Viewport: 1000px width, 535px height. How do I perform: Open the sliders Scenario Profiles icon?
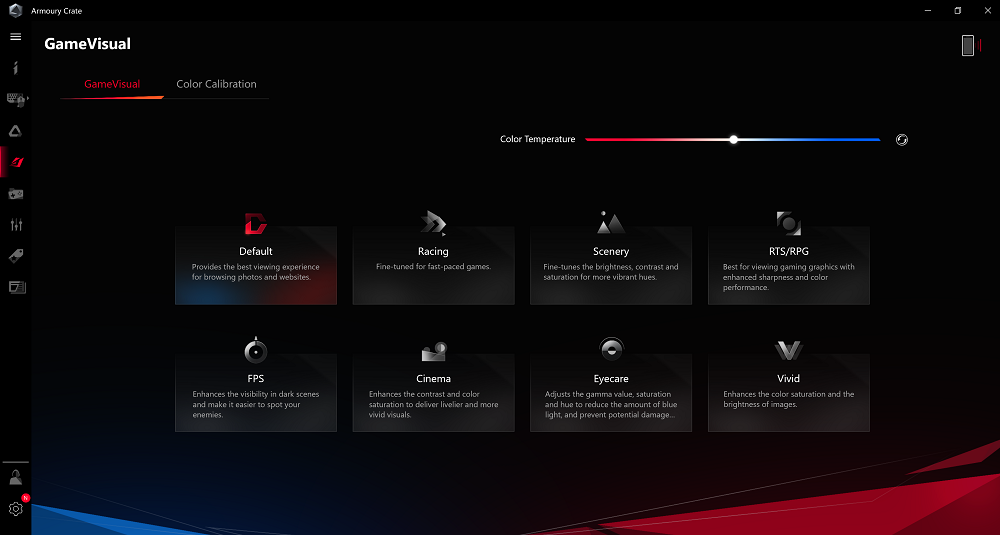[x=16, y=224]
